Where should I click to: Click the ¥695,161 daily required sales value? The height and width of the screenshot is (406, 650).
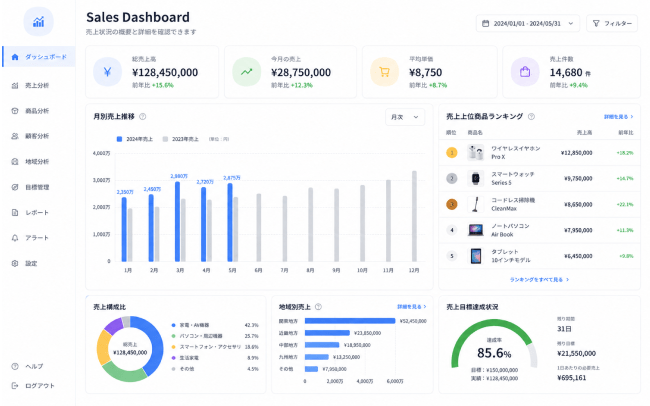click(x=572, y=378)
